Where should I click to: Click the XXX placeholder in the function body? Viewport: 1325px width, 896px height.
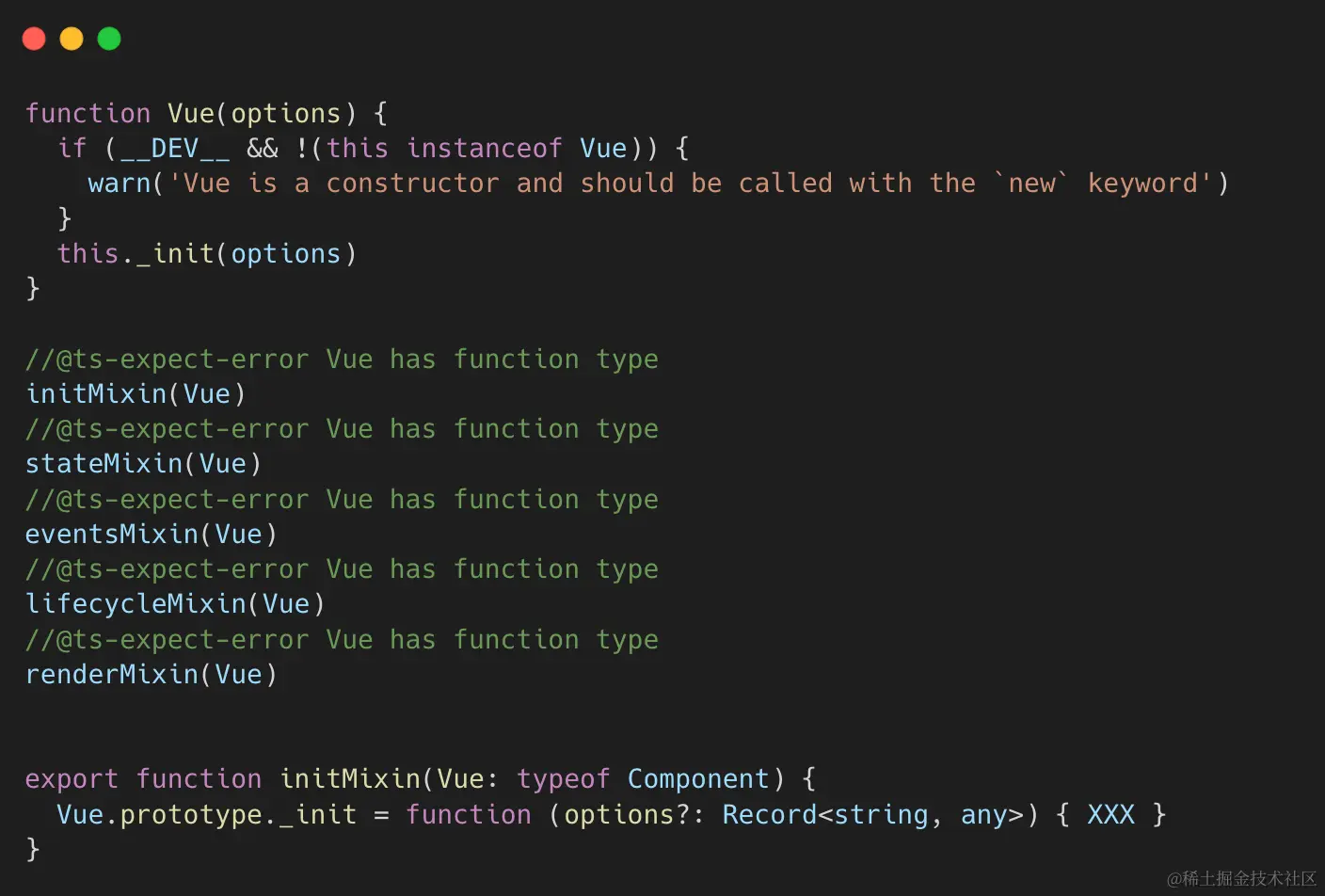pos(1110,815)
